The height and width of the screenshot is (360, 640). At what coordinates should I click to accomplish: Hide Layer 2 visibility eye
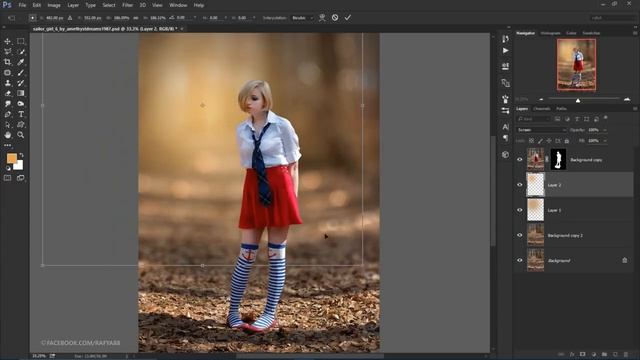pos(520,185)
